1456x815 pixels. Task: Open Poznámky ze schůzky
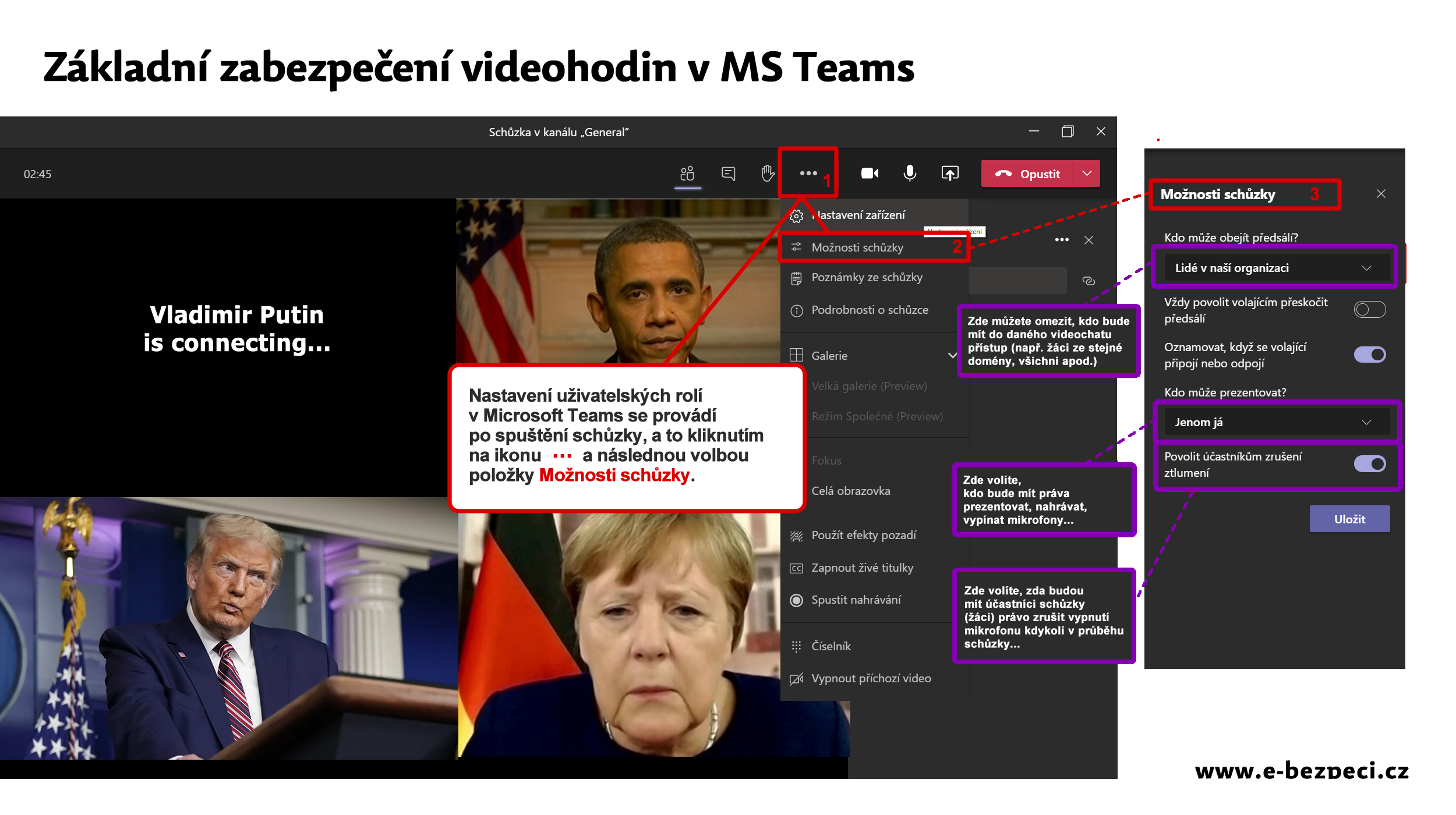point(874,278)
